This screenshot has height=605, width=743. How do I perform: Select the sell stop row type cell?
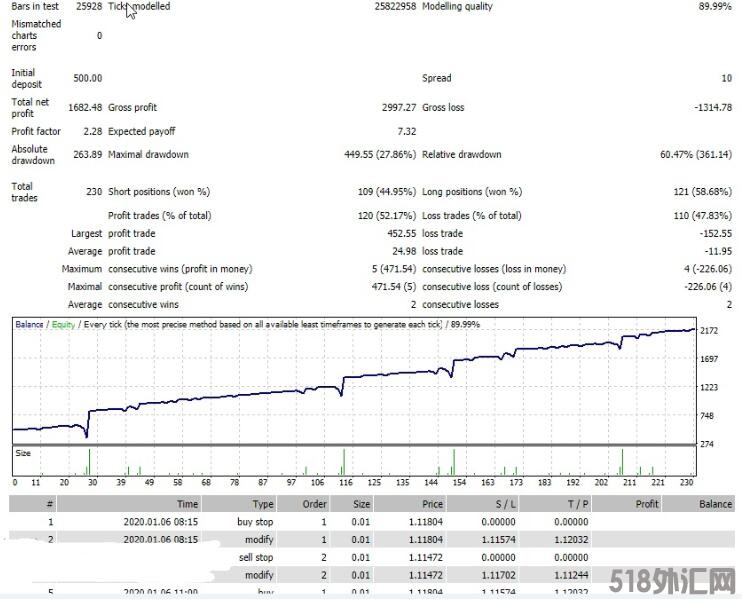256,558
